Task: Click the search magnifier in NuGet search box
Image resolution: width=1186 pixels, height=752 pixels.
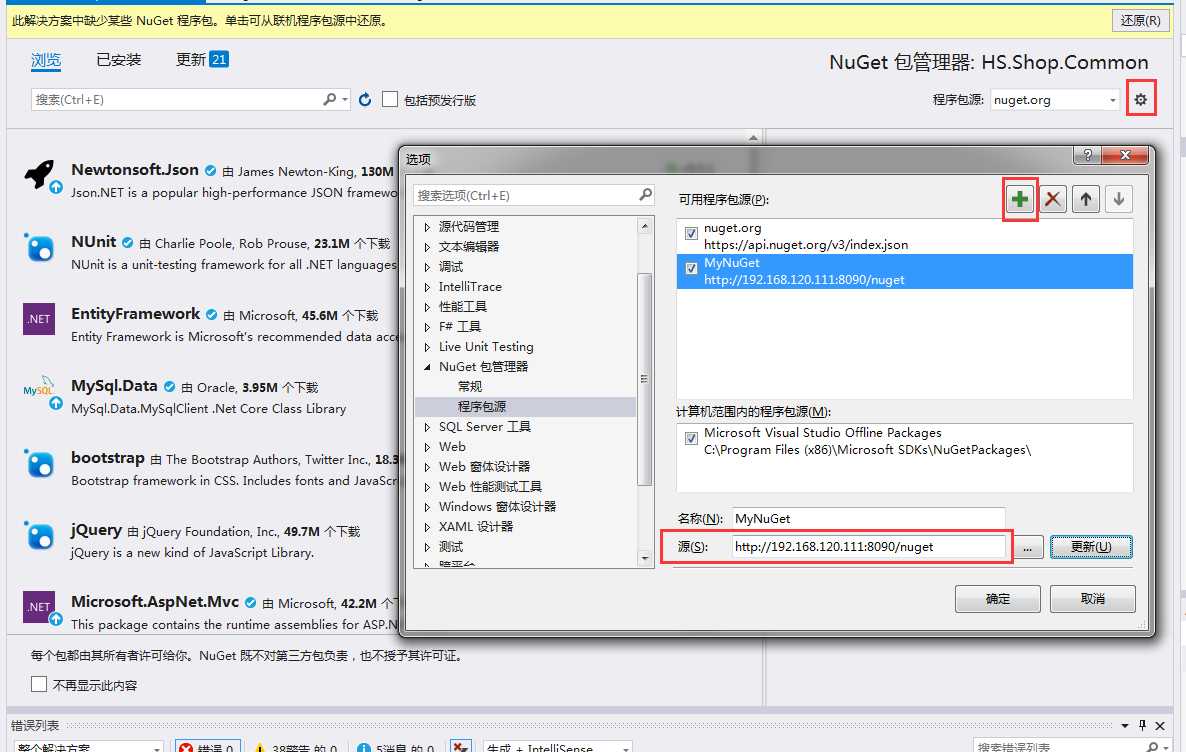Action: [329, 99]
